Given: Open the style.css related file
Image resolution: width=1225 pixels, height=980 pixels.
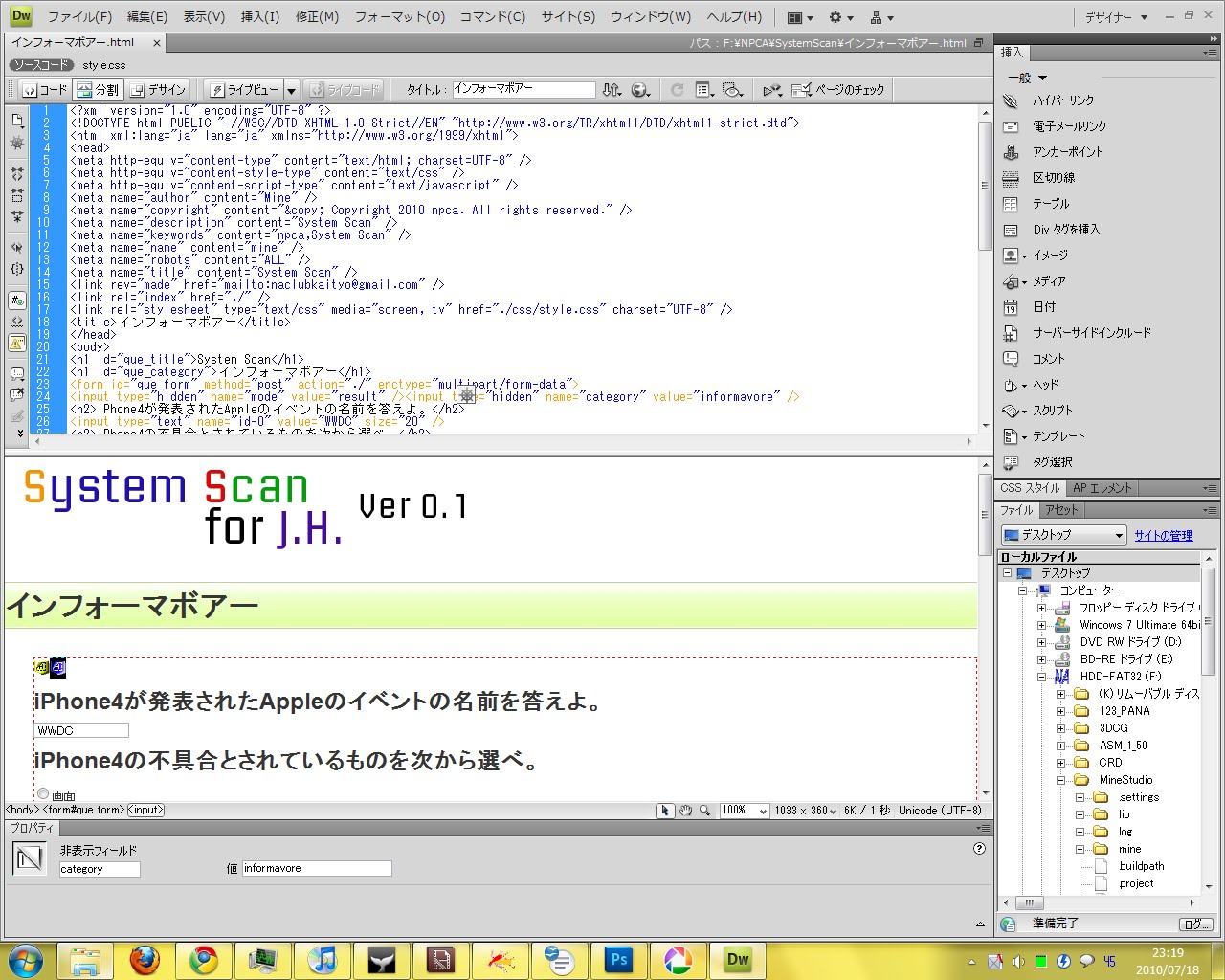Looking at the screenshot, I should (x=104, y=65).
